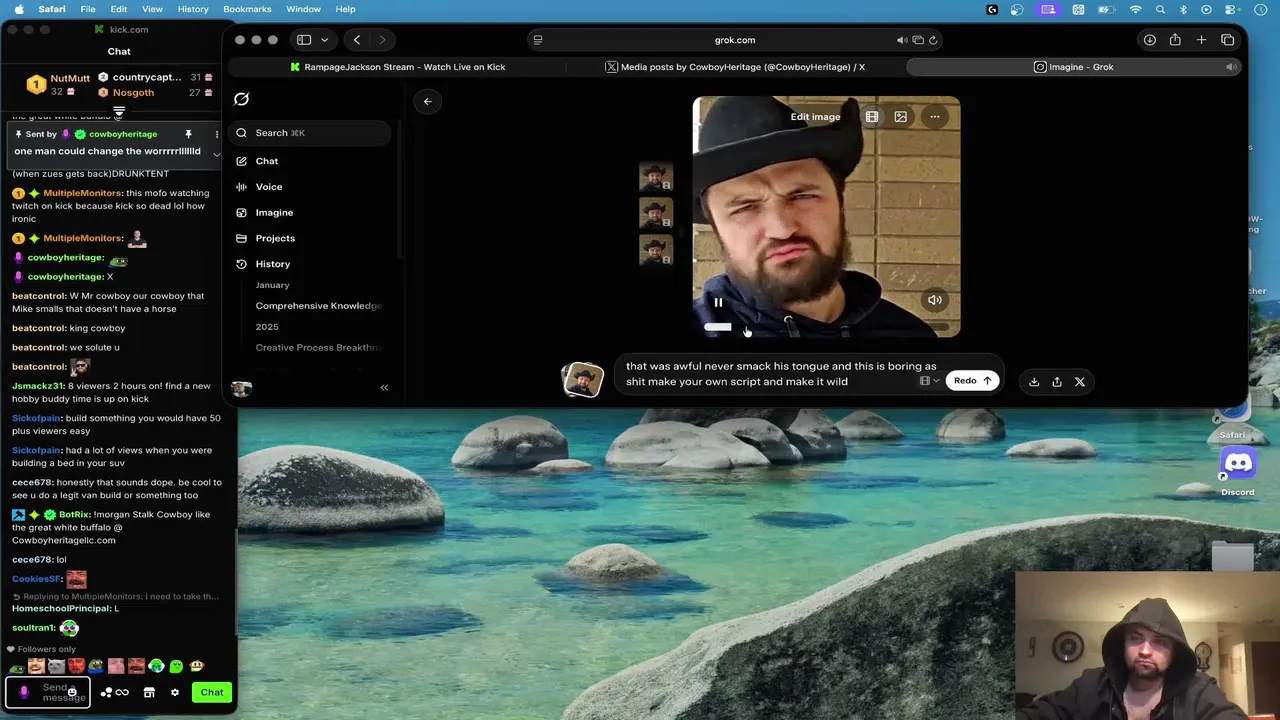The width and height of the screenshot is (1280, 720).
Task: Click Safari address bar showing grok.com
Action: 735,40
